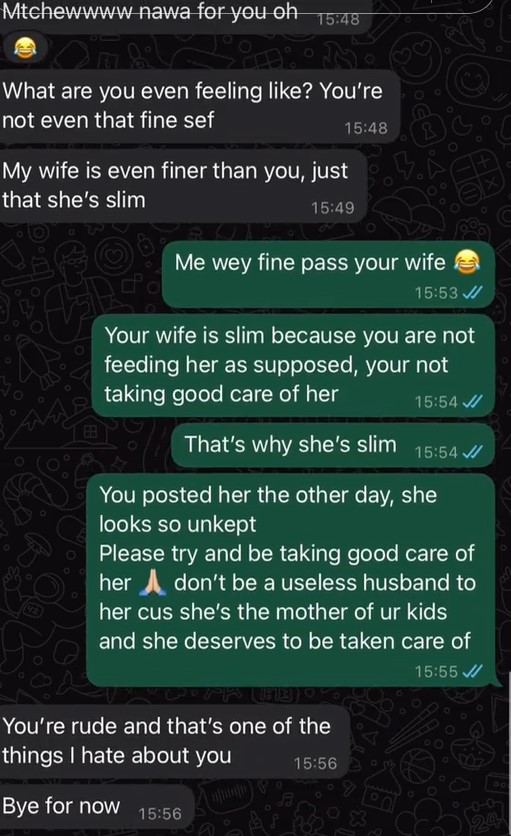Screen dimensions: 511x836
Task: Select the 'Mtchewwww nawa for you oh' message
Action: pos(183,15)
